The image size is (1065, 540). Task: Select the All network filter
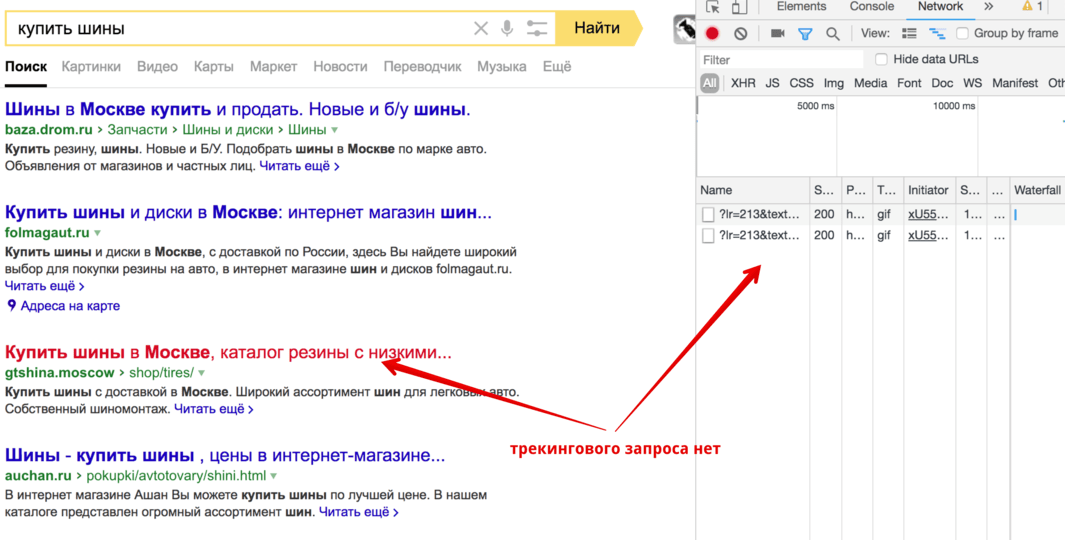pos(710,83)
